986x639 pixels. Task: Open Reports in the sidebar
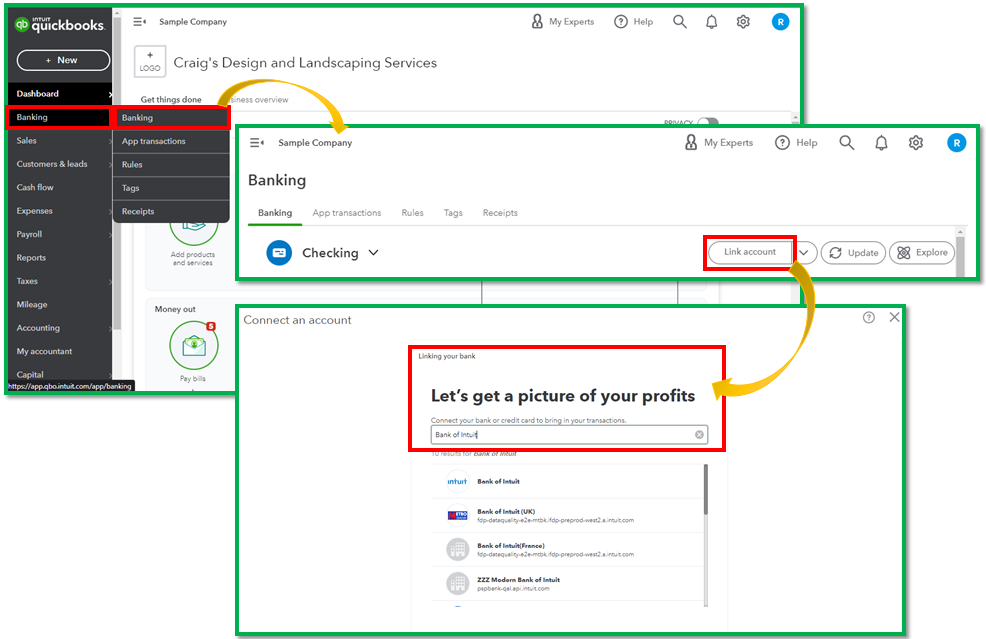pyautogui.click(x=60, y=258)
